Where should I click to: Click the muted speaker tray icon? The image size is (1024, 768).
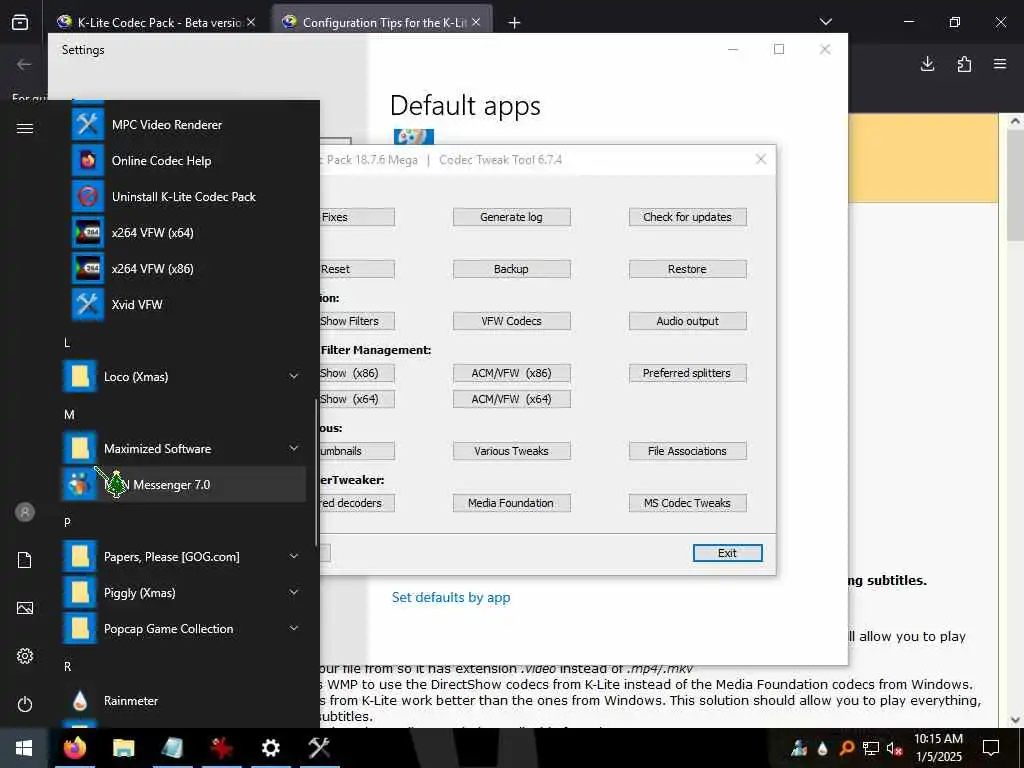click(895, 748)
